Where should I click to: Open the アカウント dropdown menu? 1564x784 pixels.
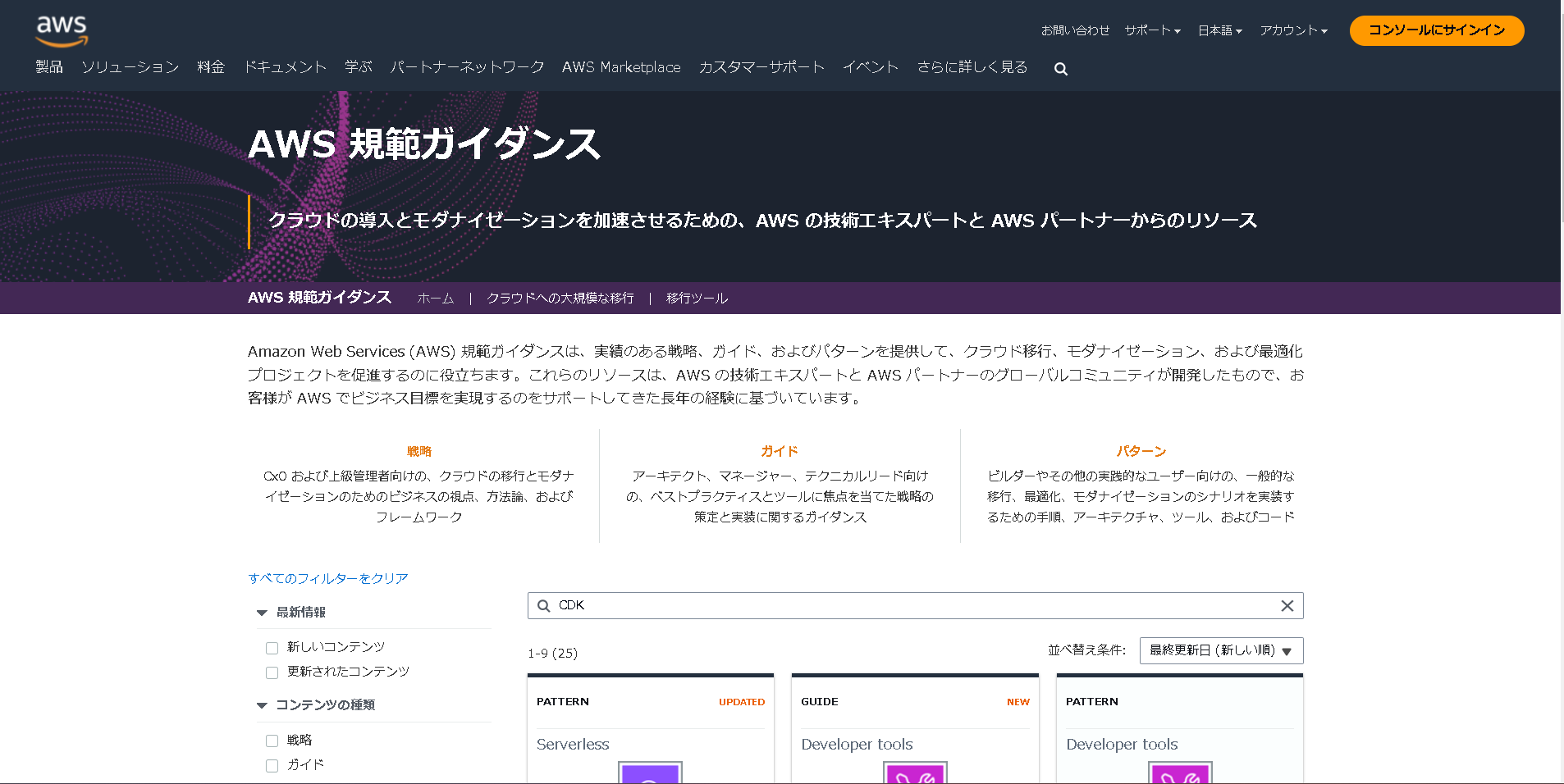pos(1293,30)
